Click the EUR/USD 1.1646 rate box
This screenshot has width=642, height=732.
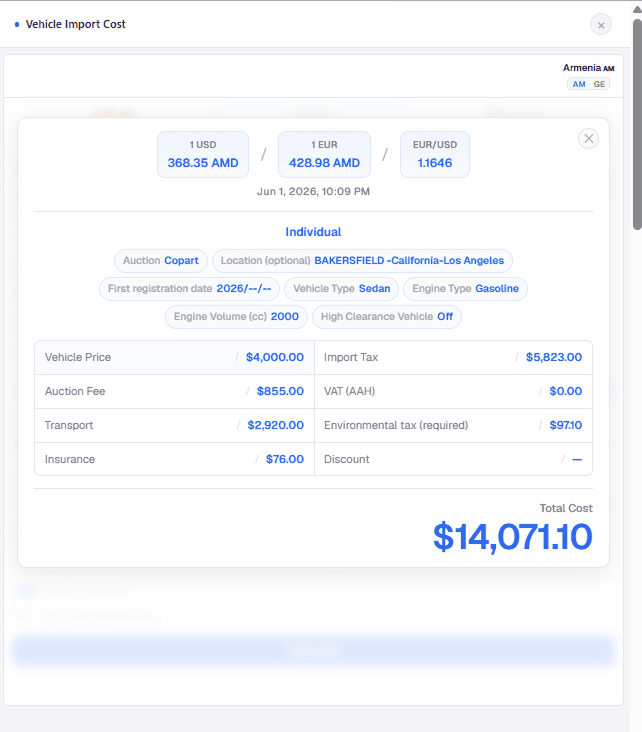(435, 155)
